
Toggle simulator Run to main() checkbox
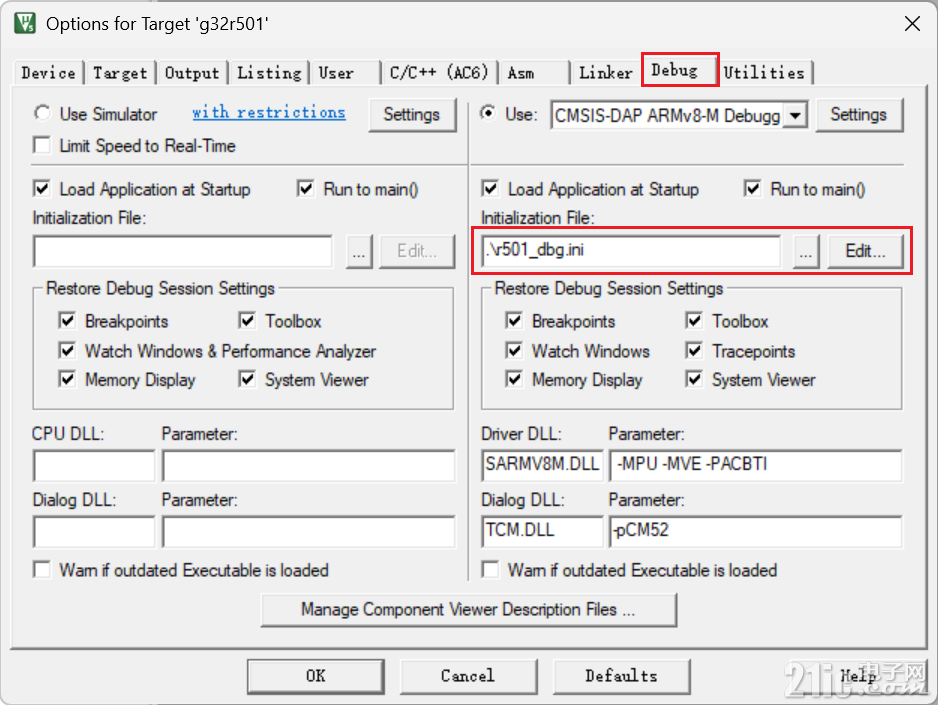tap(306, 189)
